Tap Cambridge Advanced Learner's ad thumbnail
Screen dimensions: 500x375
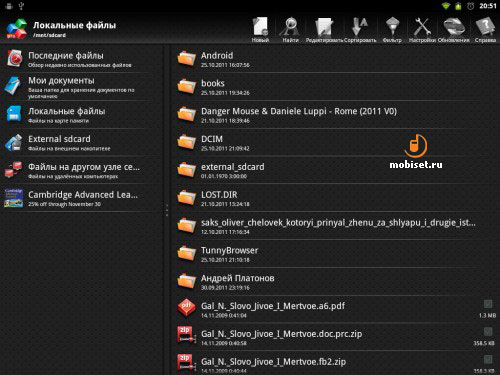click(14, 198)
